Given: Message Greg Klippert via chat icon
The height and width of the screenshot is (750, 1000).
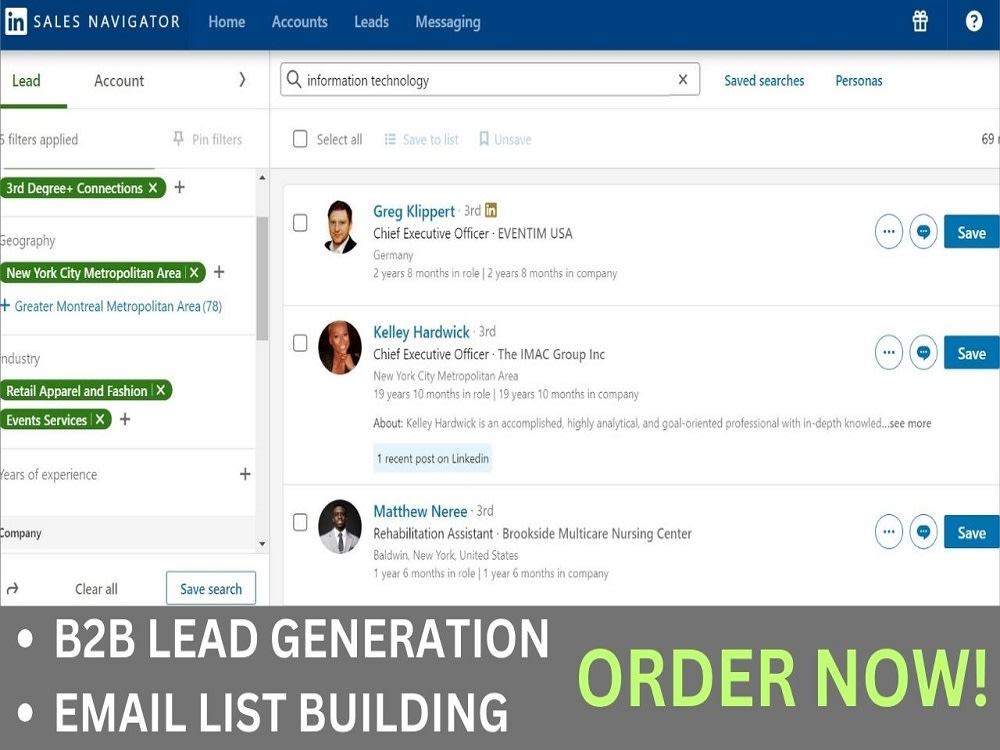Looking at the screenshot, I should [x=923, y=232].
